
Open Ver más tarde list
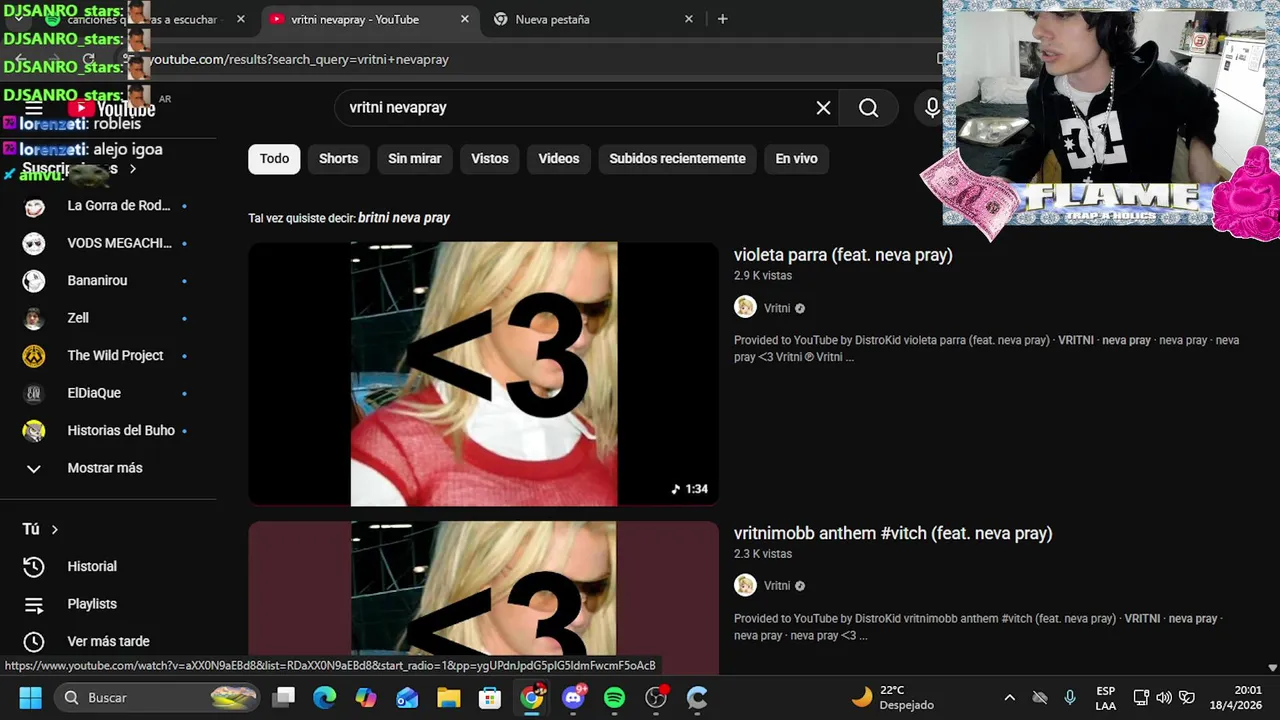tap(108, 641)
